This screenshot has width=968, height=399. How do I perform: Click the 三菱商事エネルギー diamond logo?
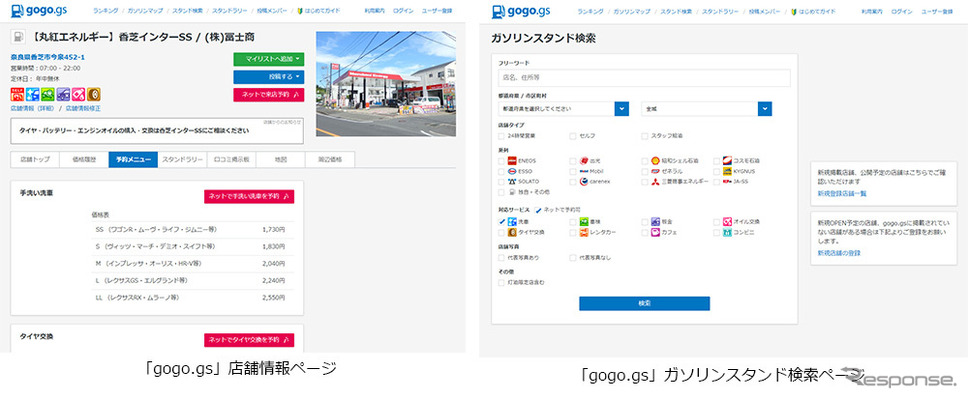tap(656, 182)
